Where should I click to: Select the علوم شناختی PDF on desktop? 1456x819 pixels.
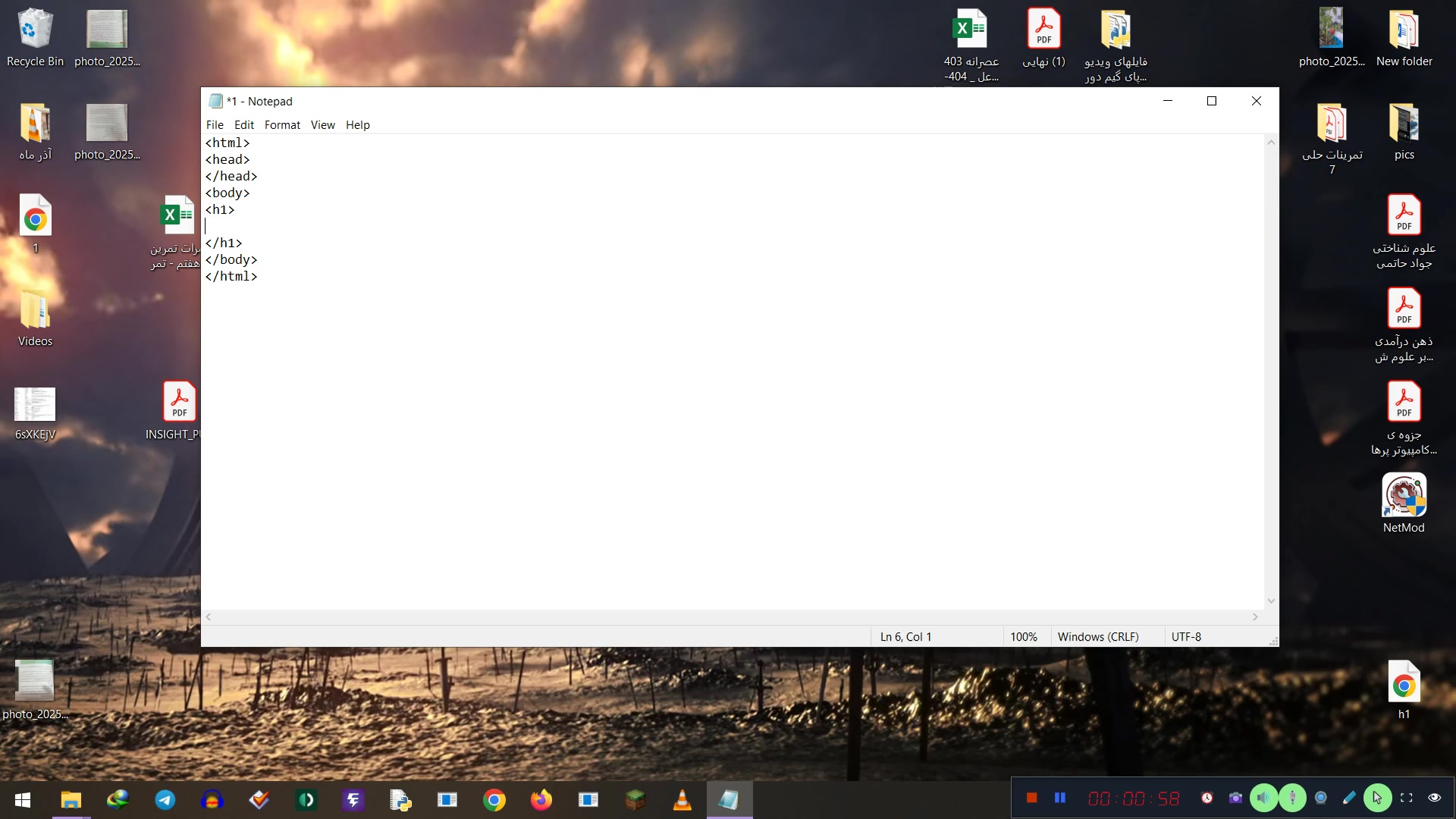1404,232
